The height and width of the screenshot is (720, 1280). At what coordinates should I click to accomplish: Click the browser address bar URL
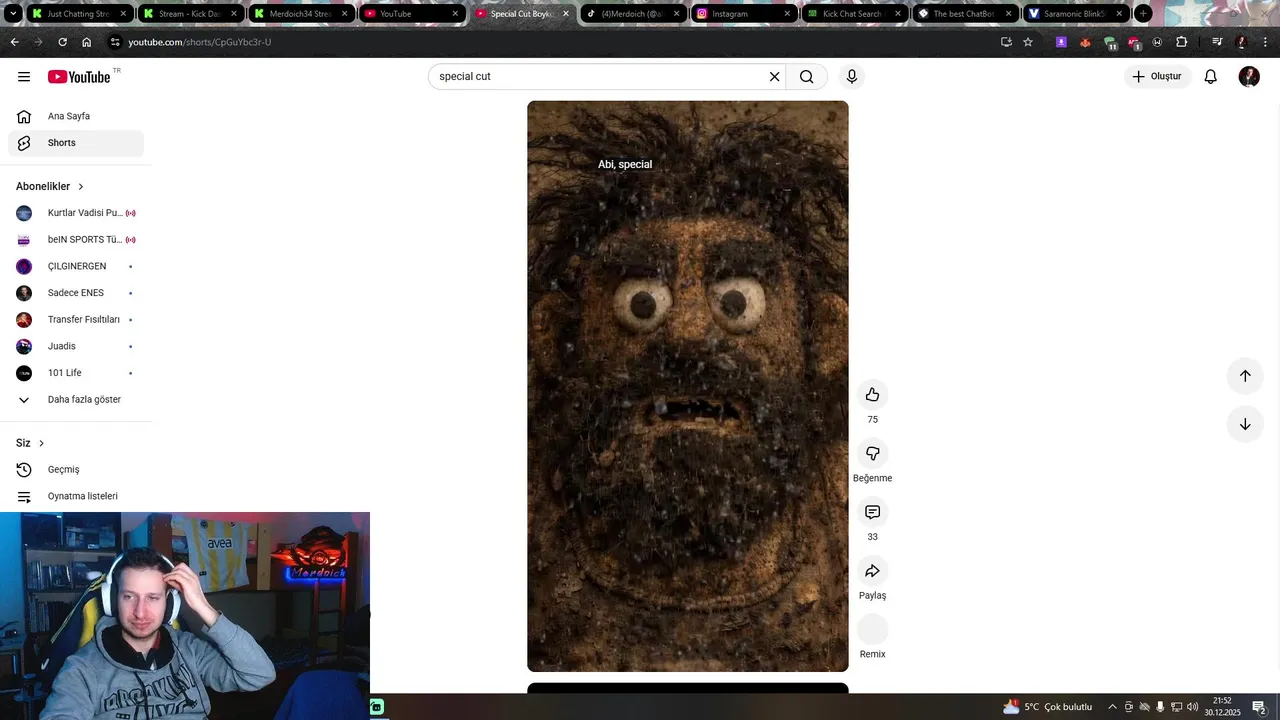pos(200,42)
